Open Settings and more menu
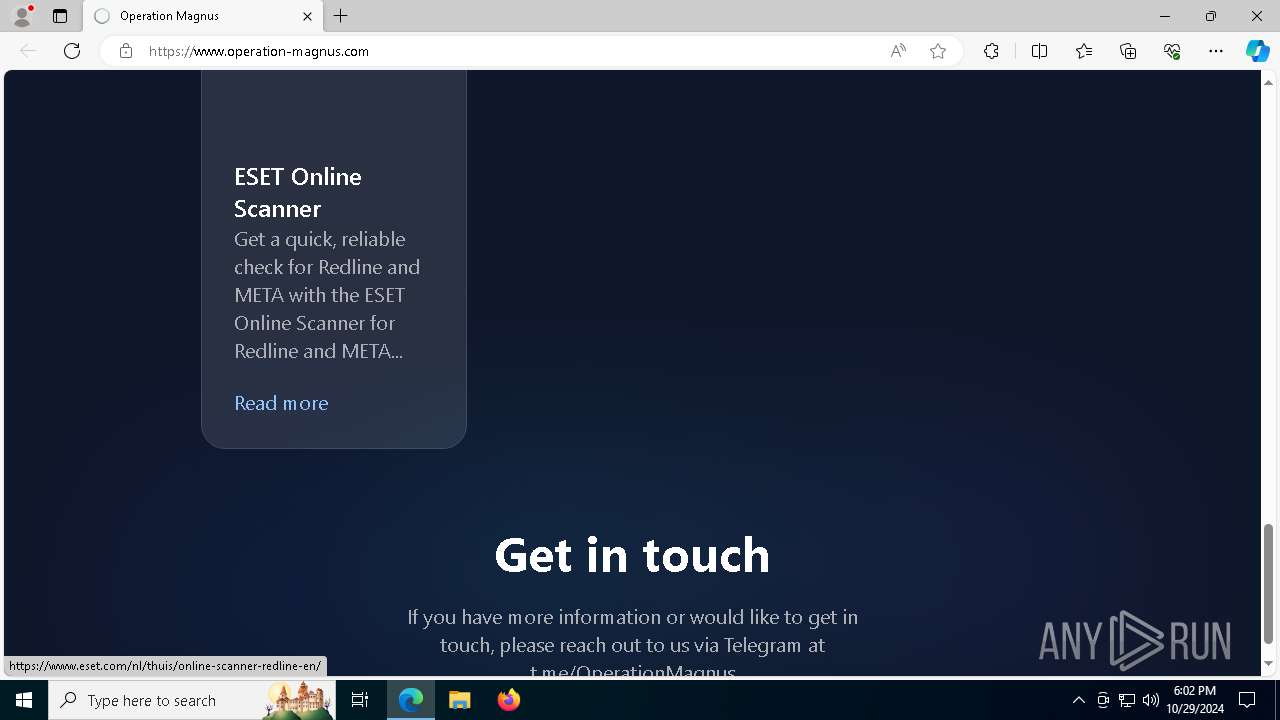The width and height of the screenshot is (1280, 720). (x=1216, y=51)
